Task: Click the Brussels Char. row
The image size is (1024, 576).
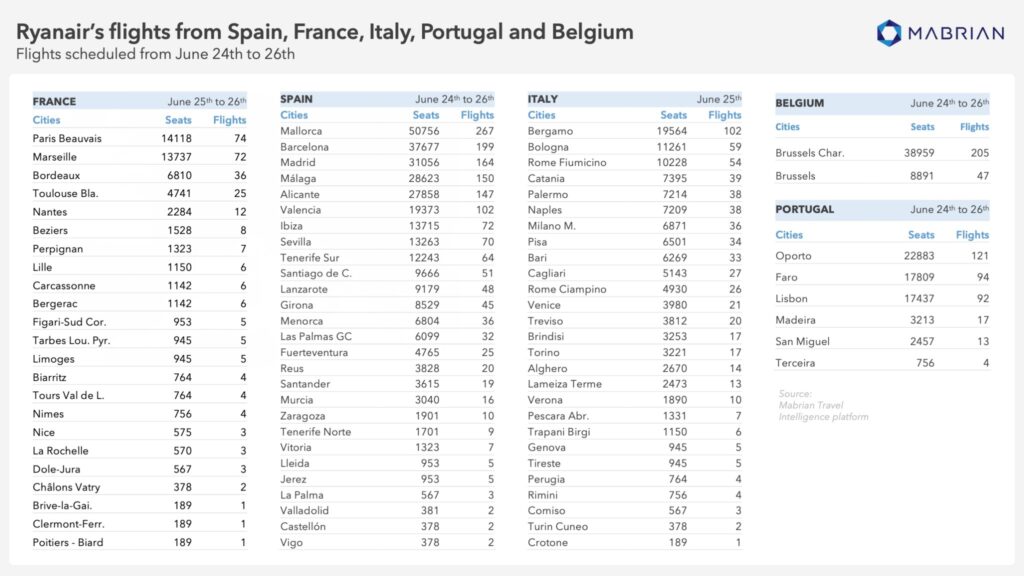Action: coord(882,153)
